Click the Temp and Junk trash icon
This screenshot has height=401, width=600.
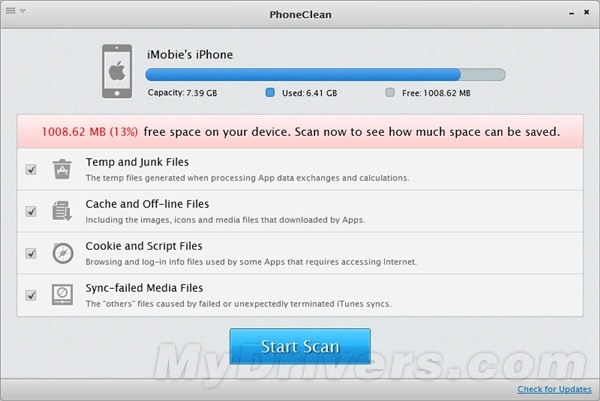[62, 169]
